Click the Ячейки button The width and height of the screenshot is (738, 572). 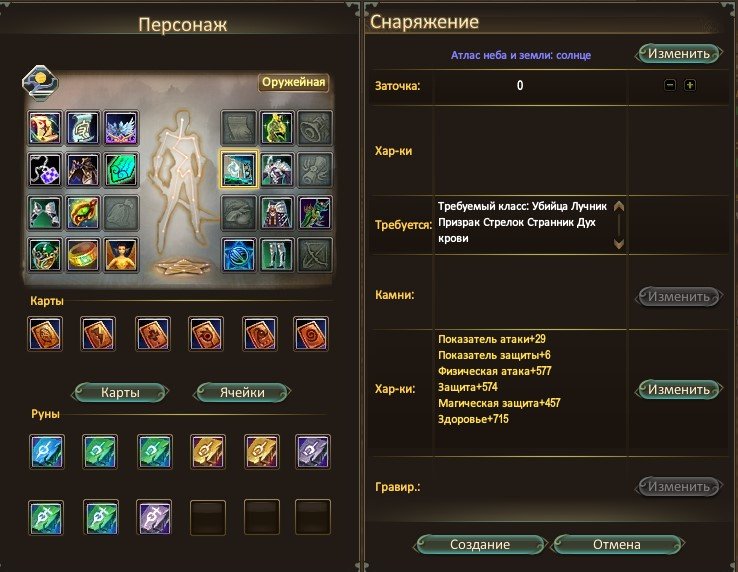[x=242, y=393]
